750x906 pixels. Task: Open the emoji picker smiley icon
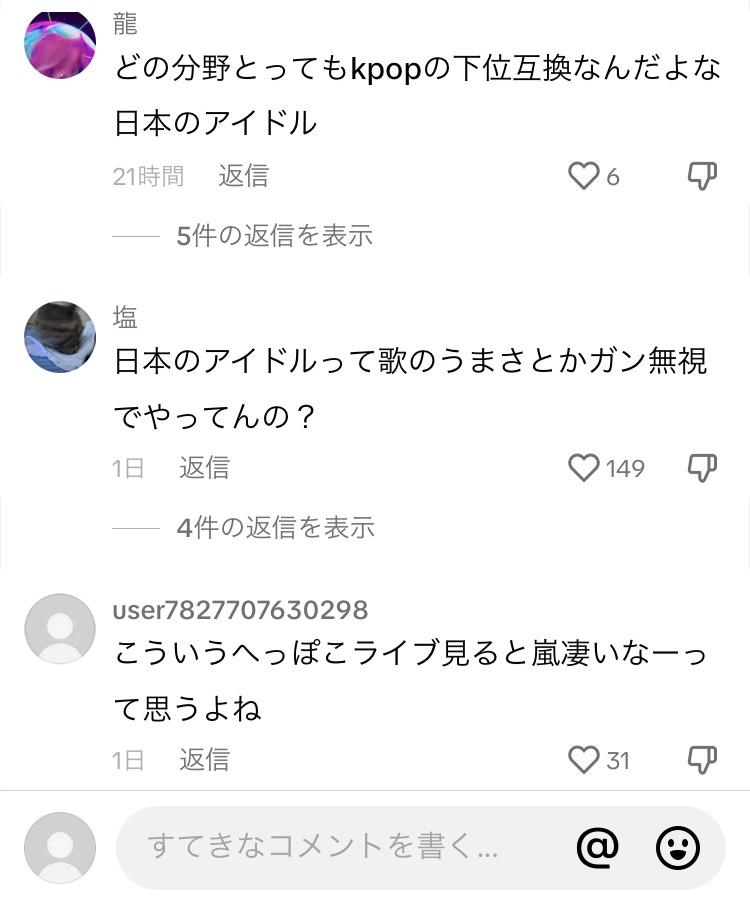(x=677, y=848)
